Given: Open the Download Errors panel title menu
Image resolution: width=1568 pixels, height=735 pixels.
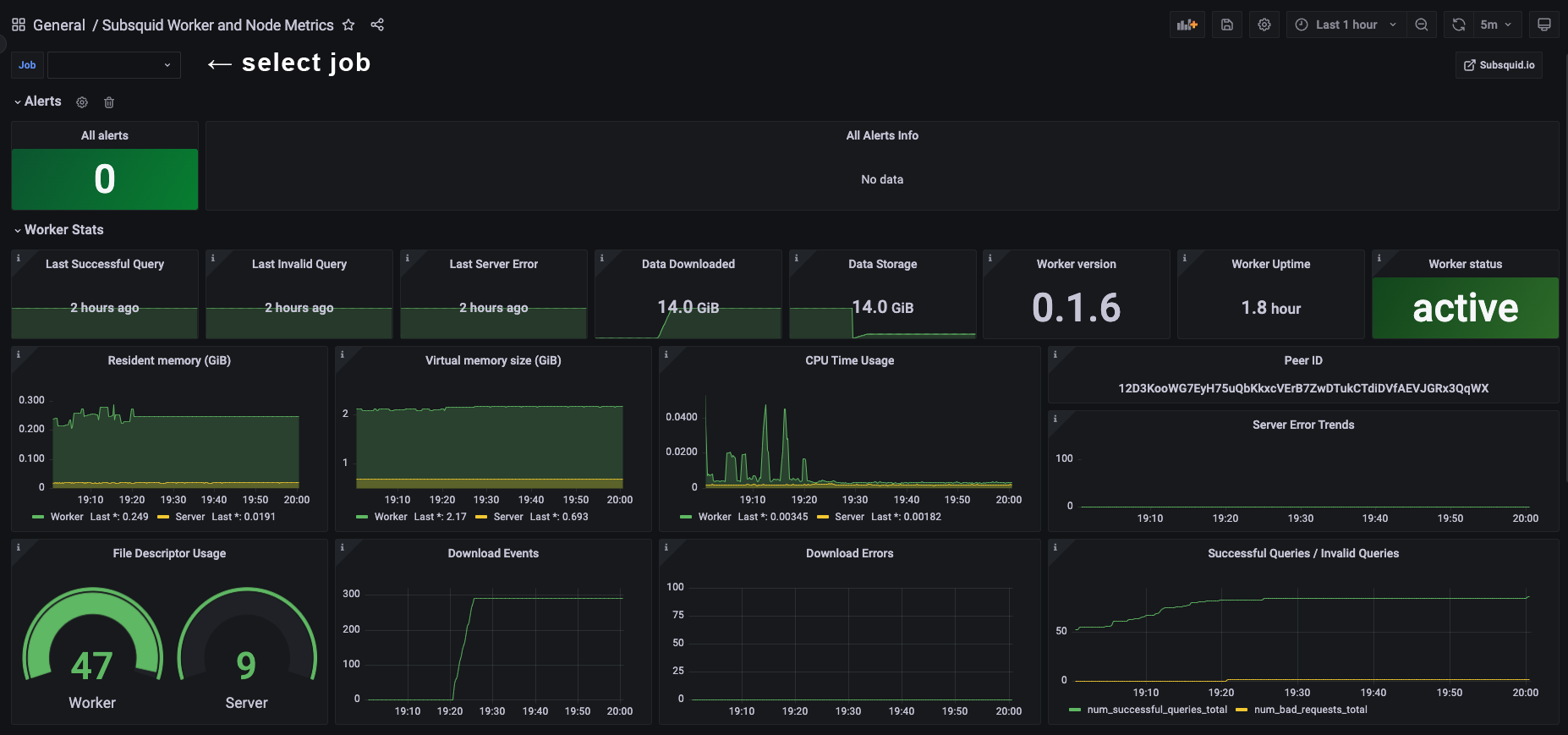Looking at the screenshot, I should click(849, 553).
